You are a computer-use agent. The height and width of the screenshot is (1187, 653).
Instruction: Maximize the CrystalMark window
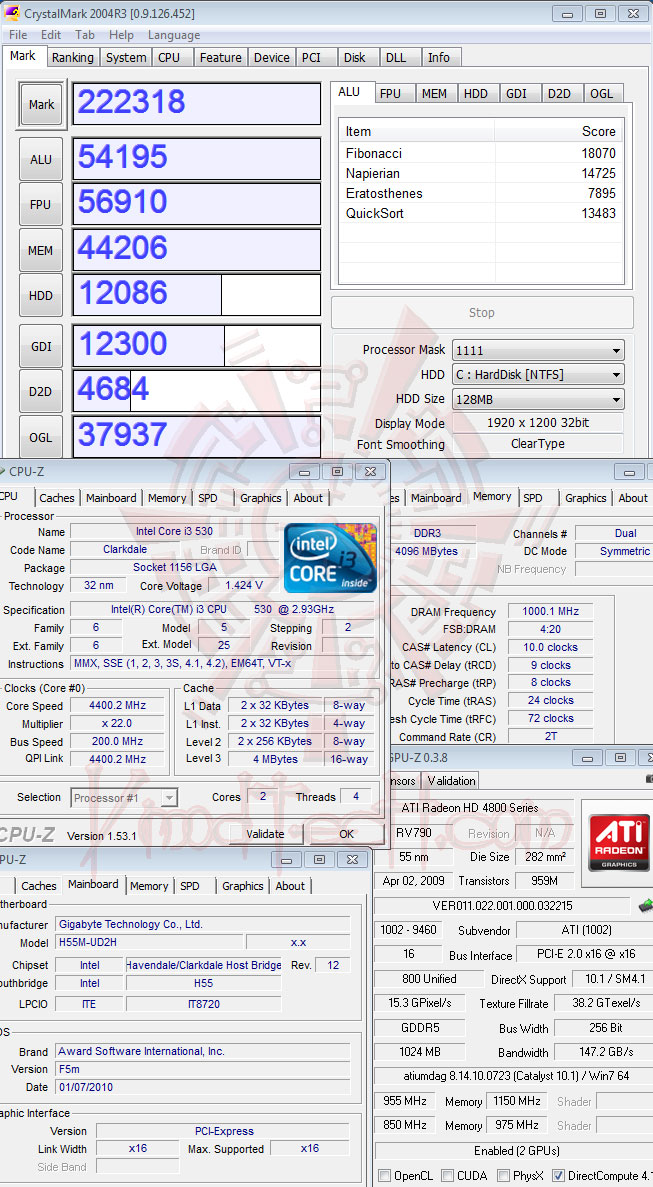point(600,14)
